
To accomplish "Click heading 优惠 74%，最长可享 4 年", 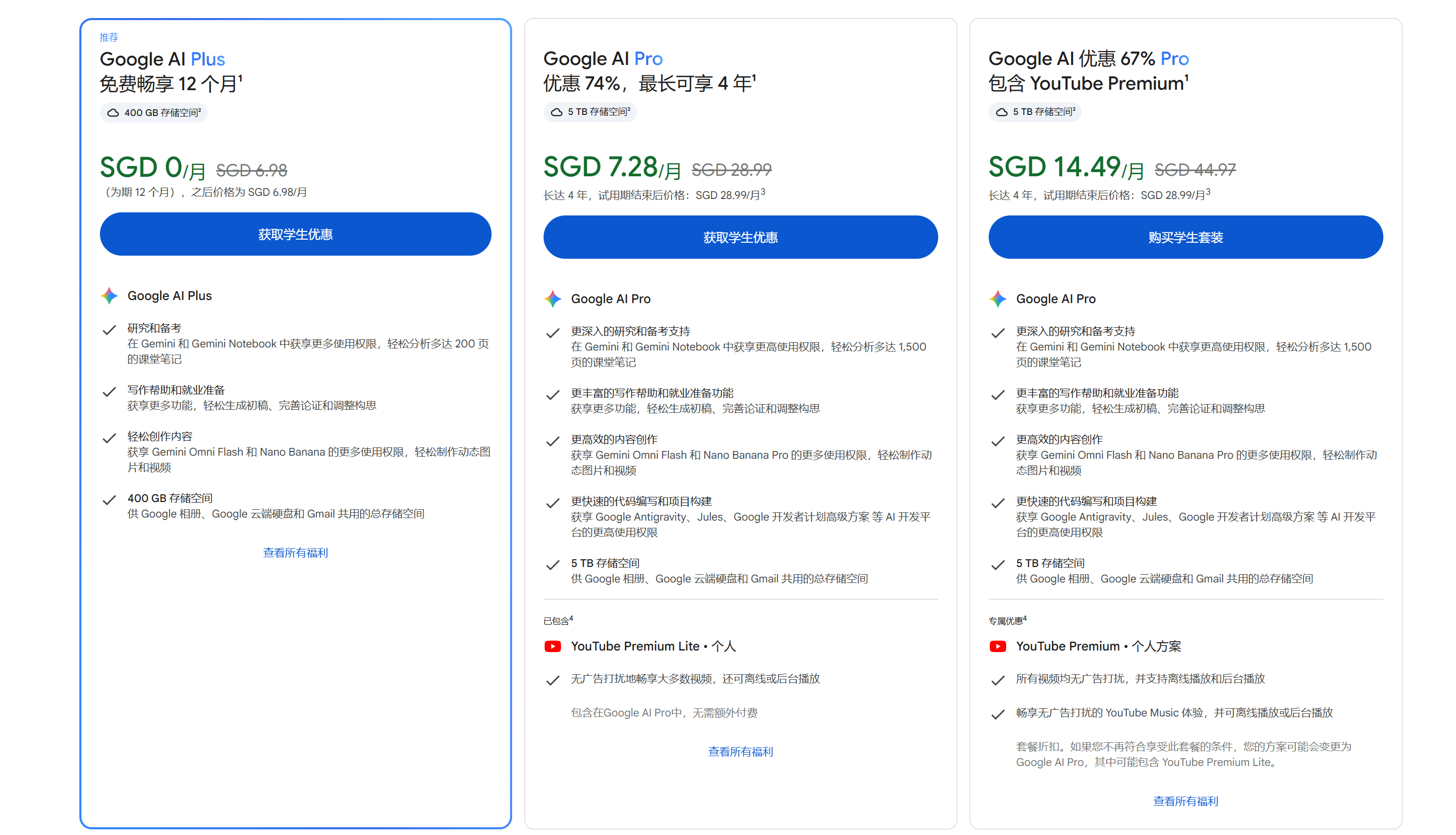I will point(650,83).
